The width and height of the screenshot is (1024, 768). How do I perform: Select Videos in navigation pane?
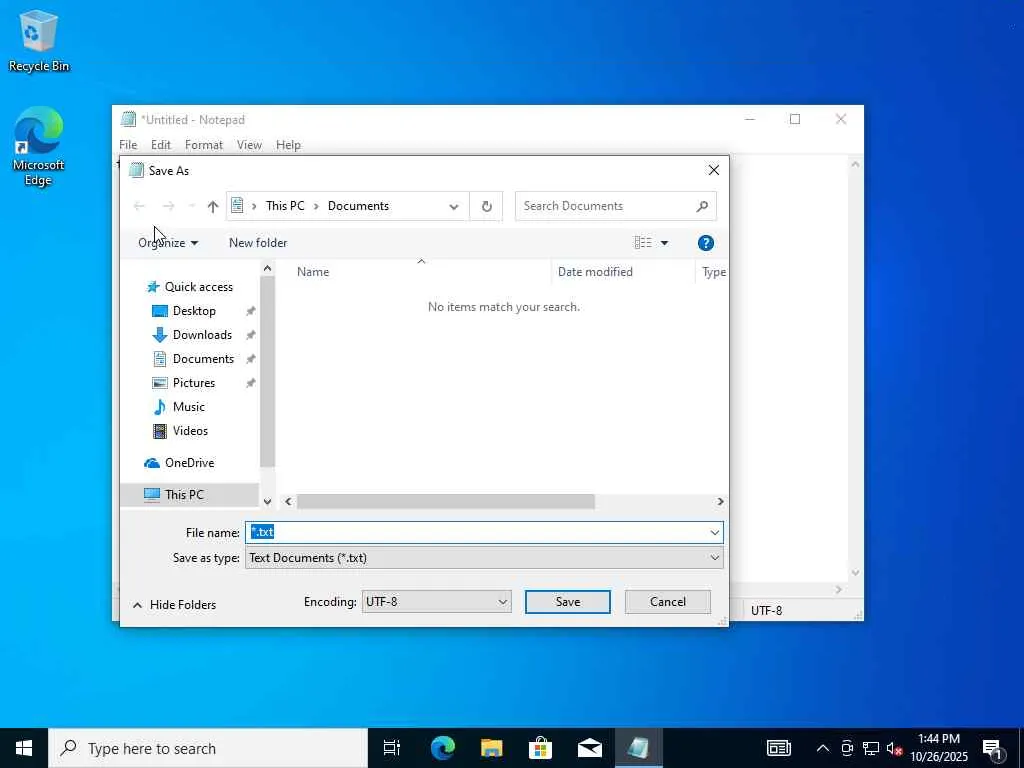pyautogui.click(x=190, y=431)
